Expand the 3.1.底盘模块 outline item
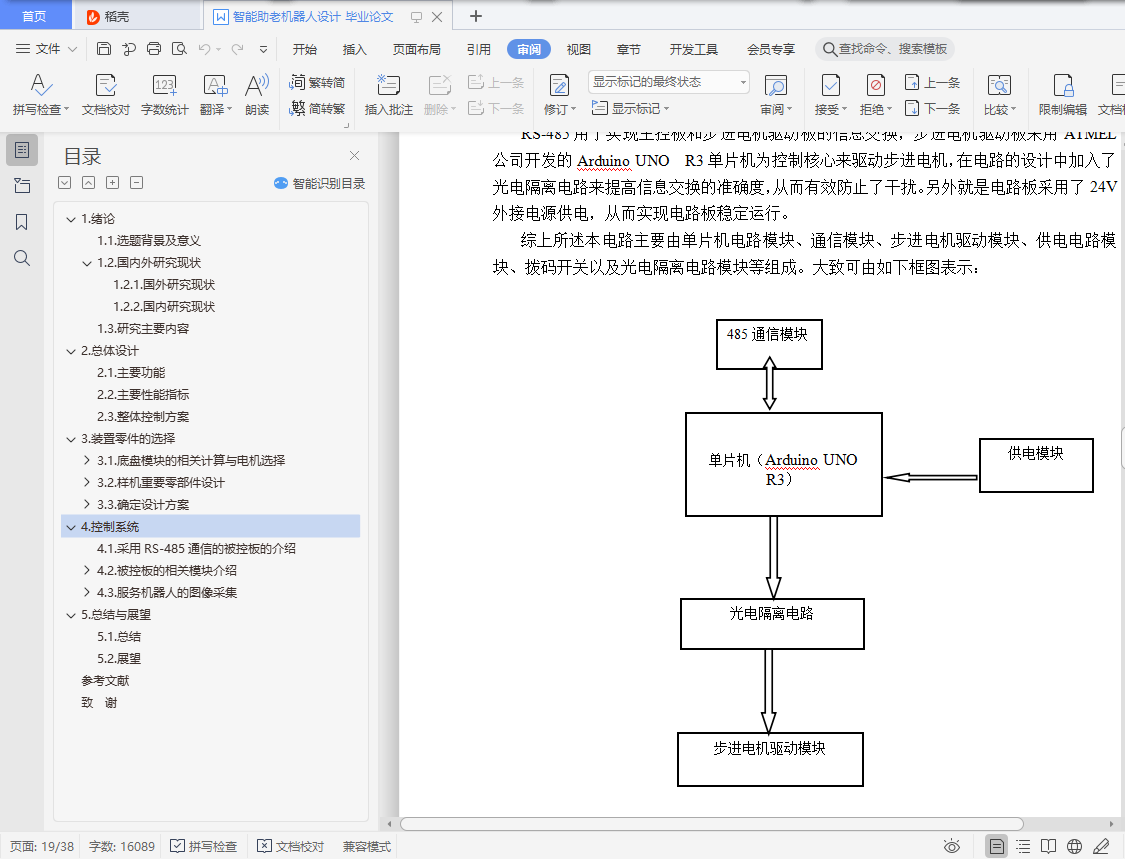Viewport: 1125px width, 859px height. click(x=87, y=460)
